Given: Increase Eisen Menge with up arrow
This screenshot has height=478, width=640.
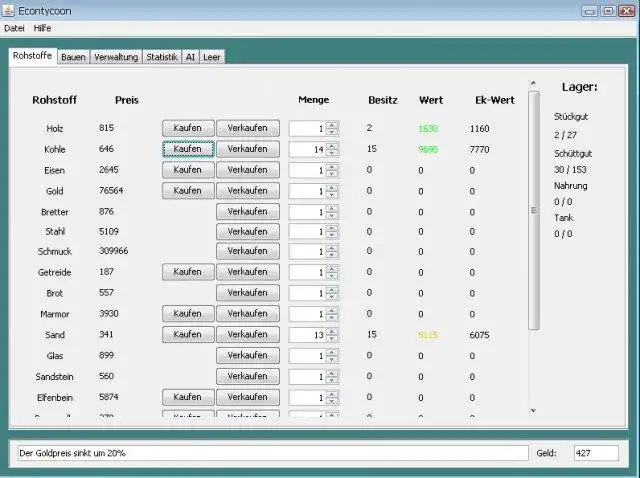Looking at the screenshot, I should click(x=332, y=167).
